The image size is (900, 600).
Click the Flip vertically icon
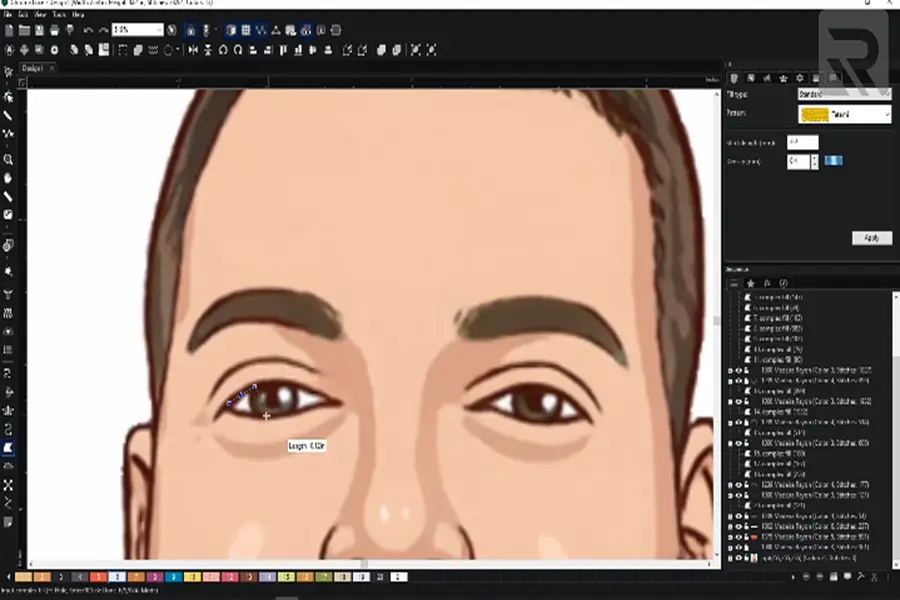(x=208, y=51)
